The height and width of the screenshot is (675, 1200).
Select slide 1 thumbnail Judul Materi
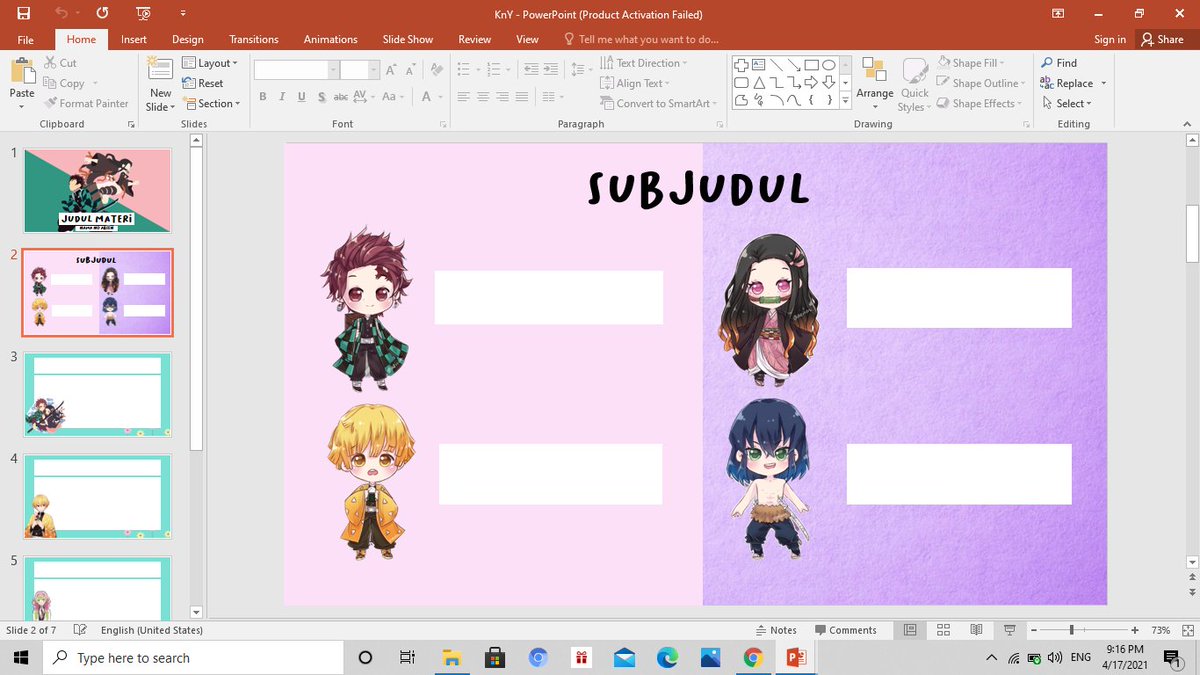point(97,190)
